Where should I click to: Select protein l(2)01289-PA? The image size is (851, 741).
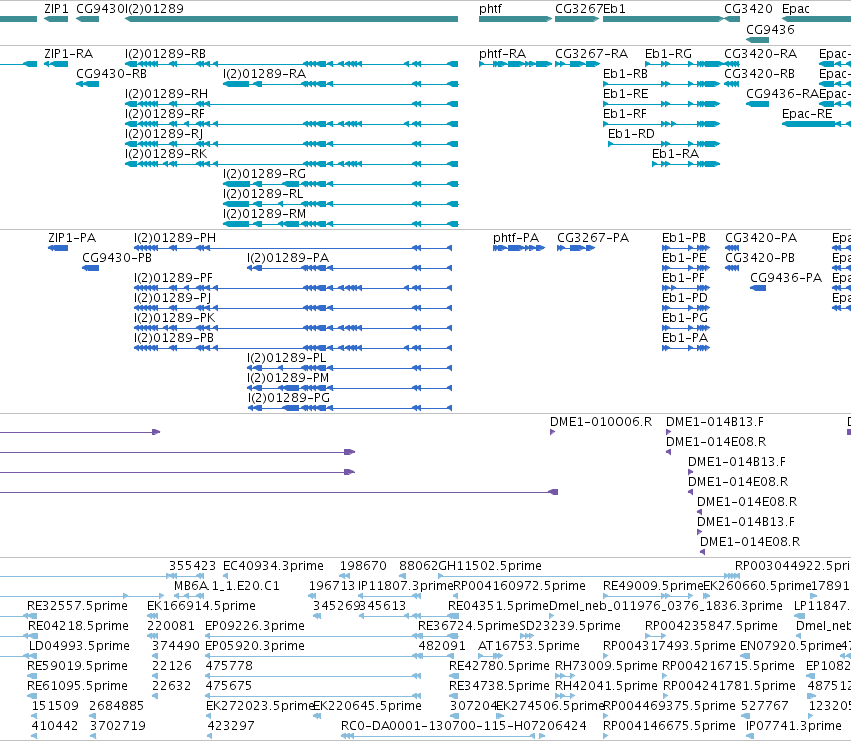tap(288, 258)
